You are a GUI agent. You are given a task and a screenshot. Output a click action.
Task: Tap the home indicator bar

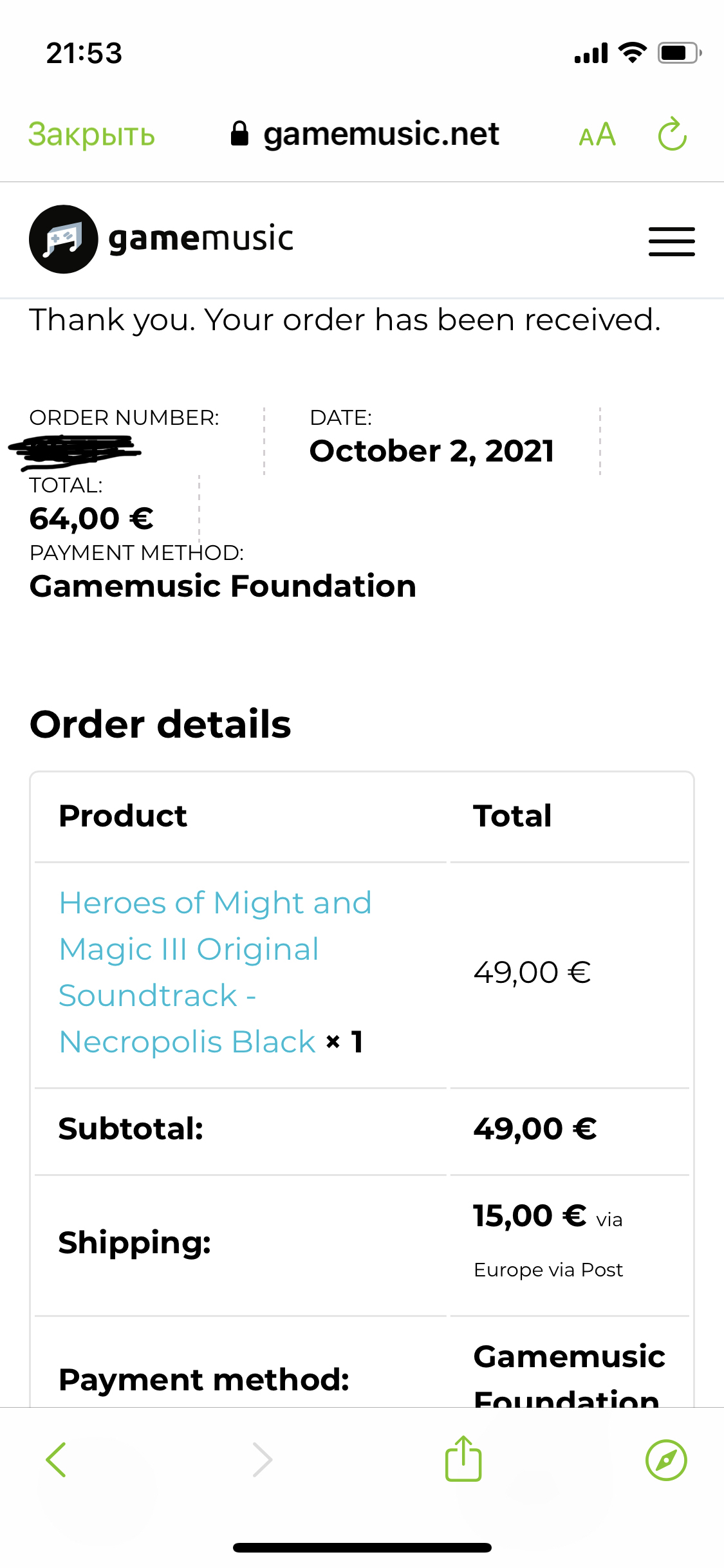pos(362,1547)
